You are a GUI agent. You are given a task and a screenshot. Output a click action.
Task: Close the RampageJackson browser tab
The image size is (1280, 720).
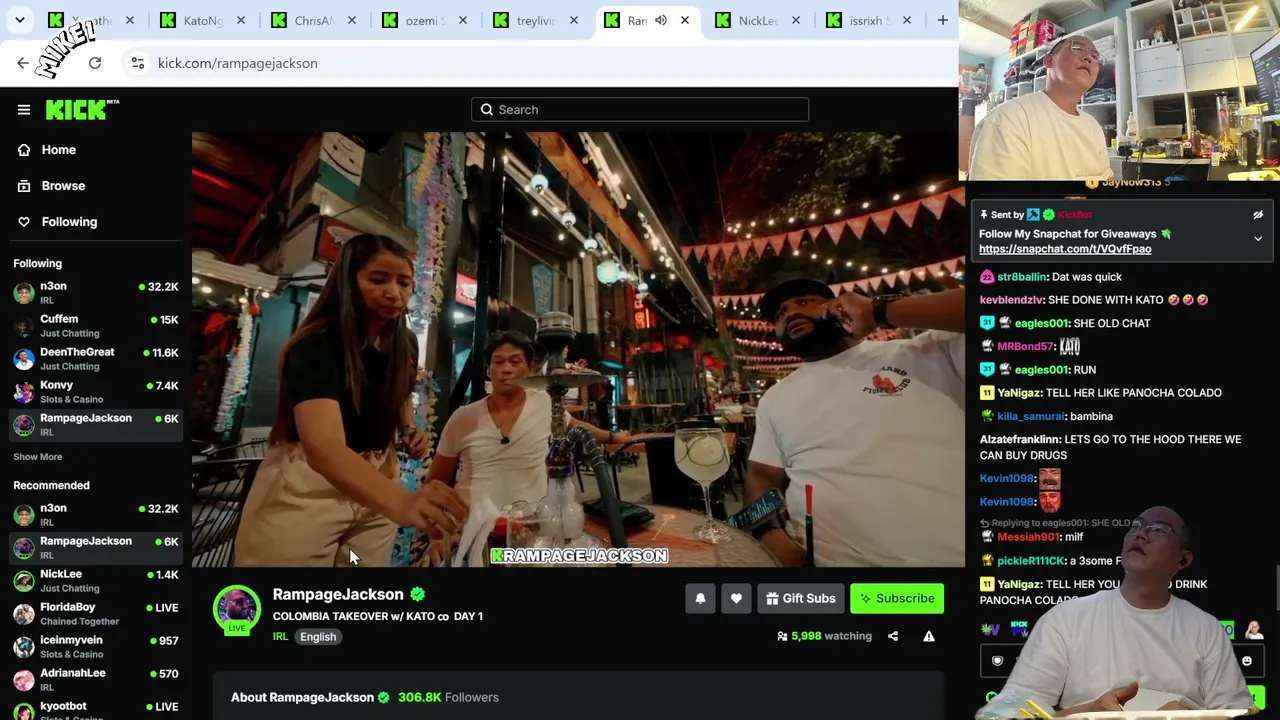(685, 20)
